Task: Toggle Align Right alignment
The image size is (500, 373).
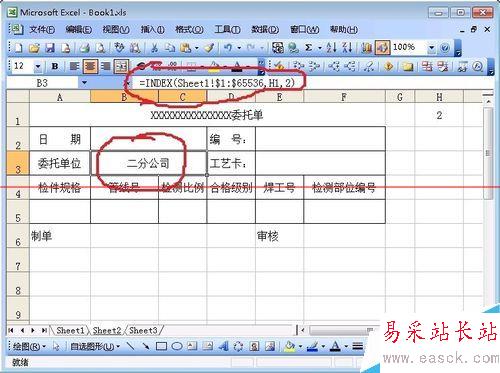Action: click(105, 66)
